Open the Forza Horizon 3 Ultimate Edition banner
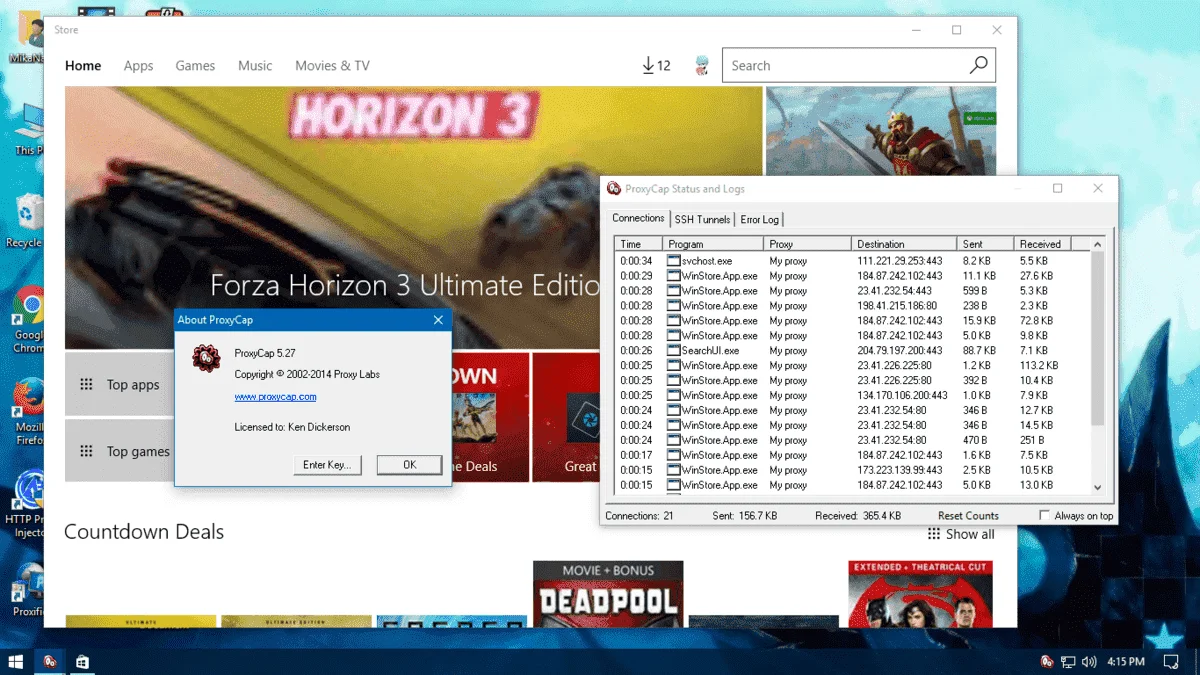This screenshot has height=675, width=1200. click(x=413, y=217)
